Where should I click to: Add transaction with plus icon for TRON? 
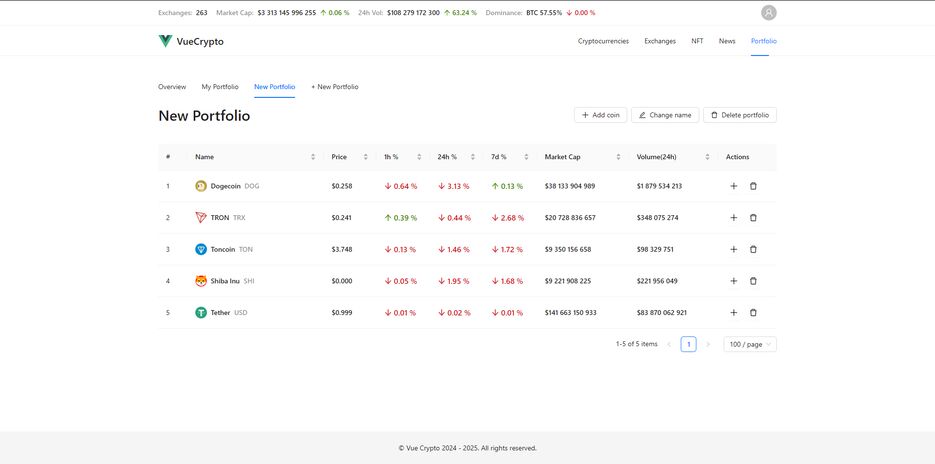(x=733, y=218)
